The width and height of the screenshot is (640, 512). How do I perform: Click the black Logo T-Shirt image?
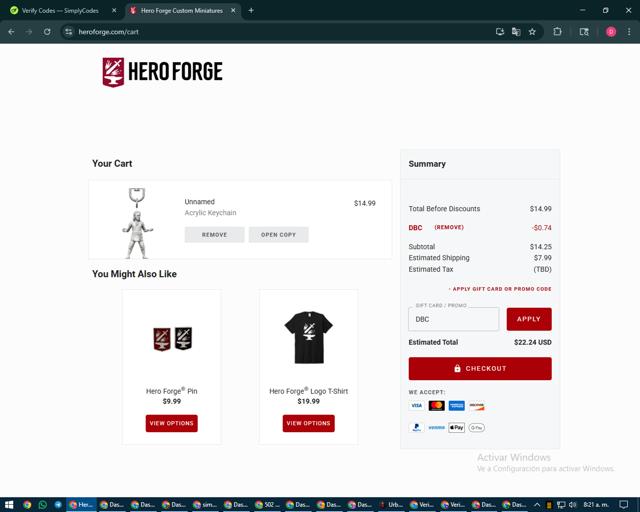309,337
